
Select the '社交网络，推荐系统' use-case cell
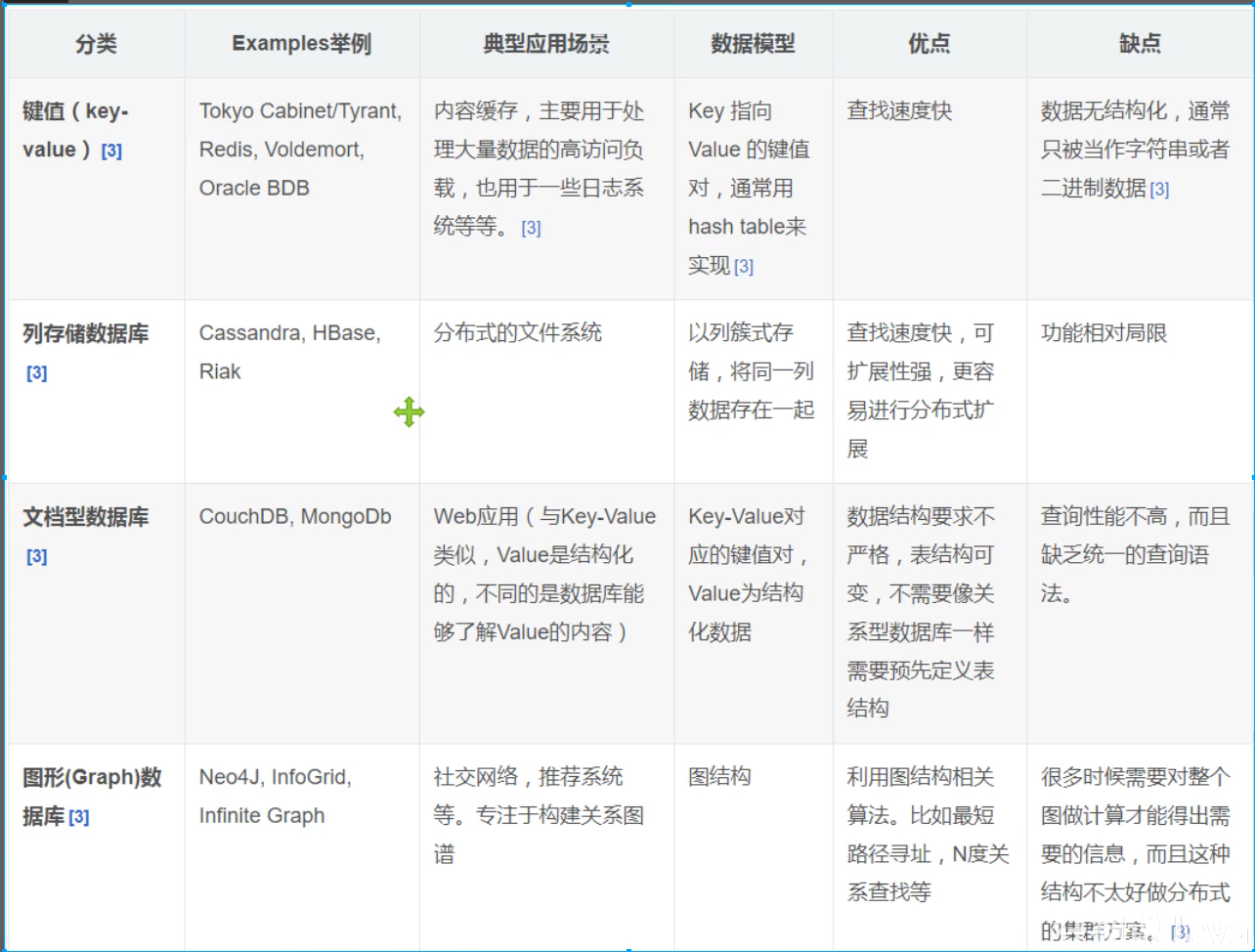546,846
